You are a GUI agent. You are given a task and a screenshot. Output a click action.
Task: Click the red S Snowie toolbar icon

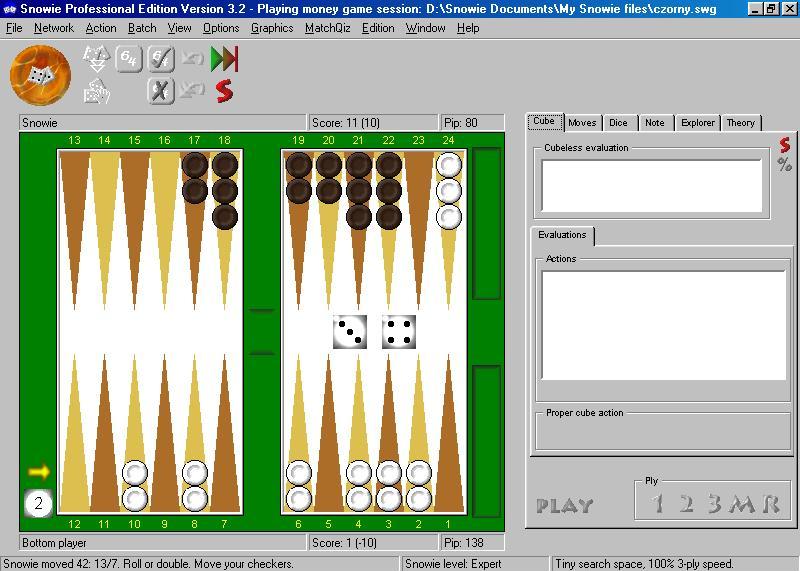tap(225, 92)
